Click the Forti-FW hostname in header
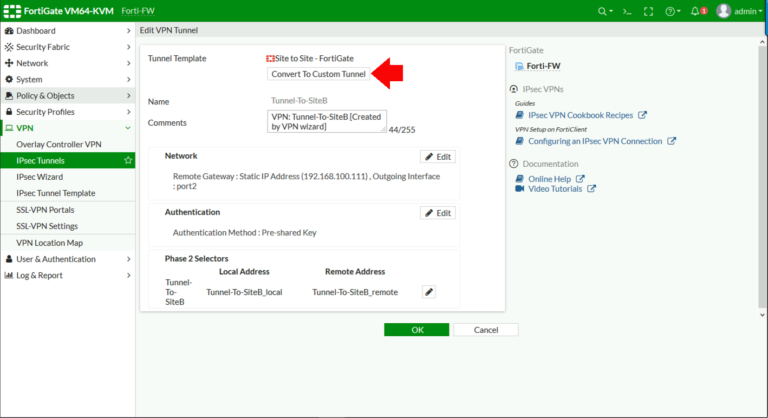 coord(138,11)
